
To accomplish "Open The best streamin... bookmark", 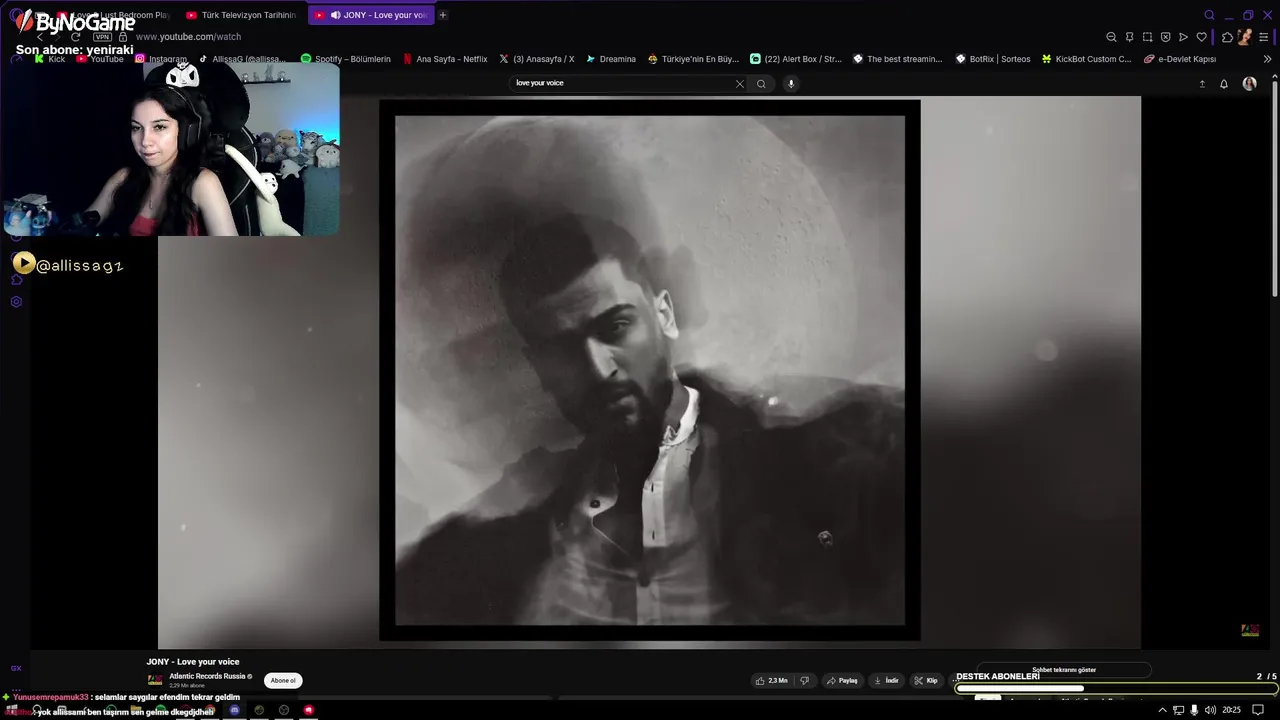I will coord(898,59).
